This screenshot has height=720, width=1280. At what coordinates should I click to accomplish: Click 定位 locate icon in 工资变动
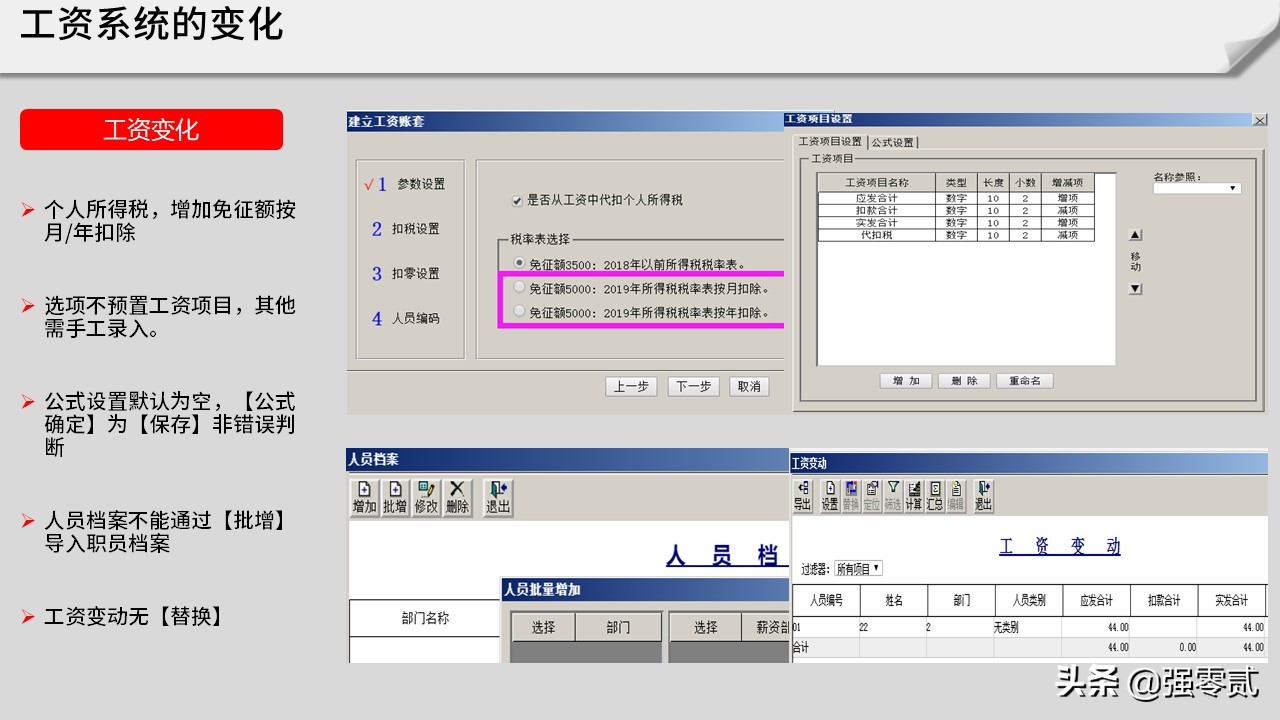pos(872,496)
